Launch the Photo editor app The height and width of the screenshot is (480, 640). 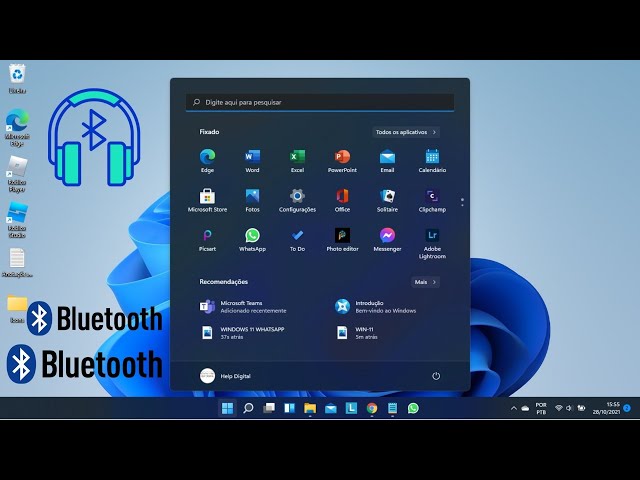(x=342, y=240)
